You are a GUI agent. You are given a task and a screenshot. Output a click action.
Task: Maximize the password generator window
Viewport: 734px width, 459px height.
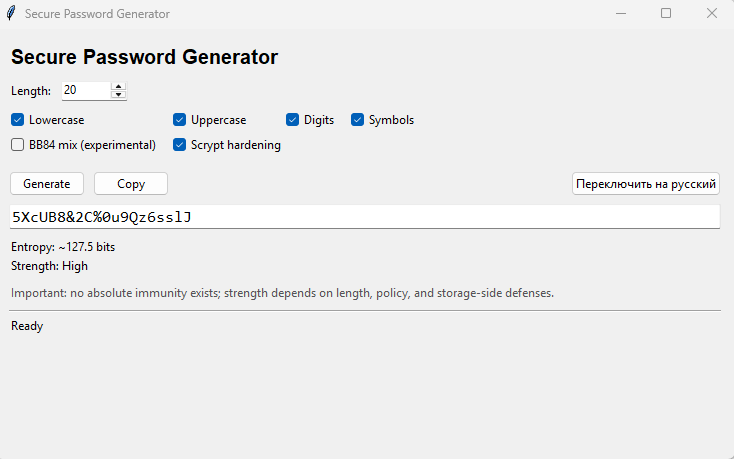(666, 14)
